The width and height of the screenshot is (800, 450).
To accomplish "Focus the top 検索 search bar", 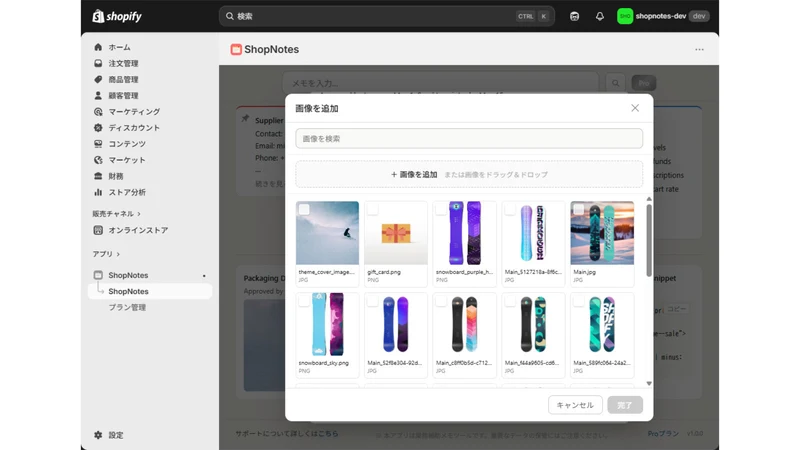I will (x=387, y=16).
